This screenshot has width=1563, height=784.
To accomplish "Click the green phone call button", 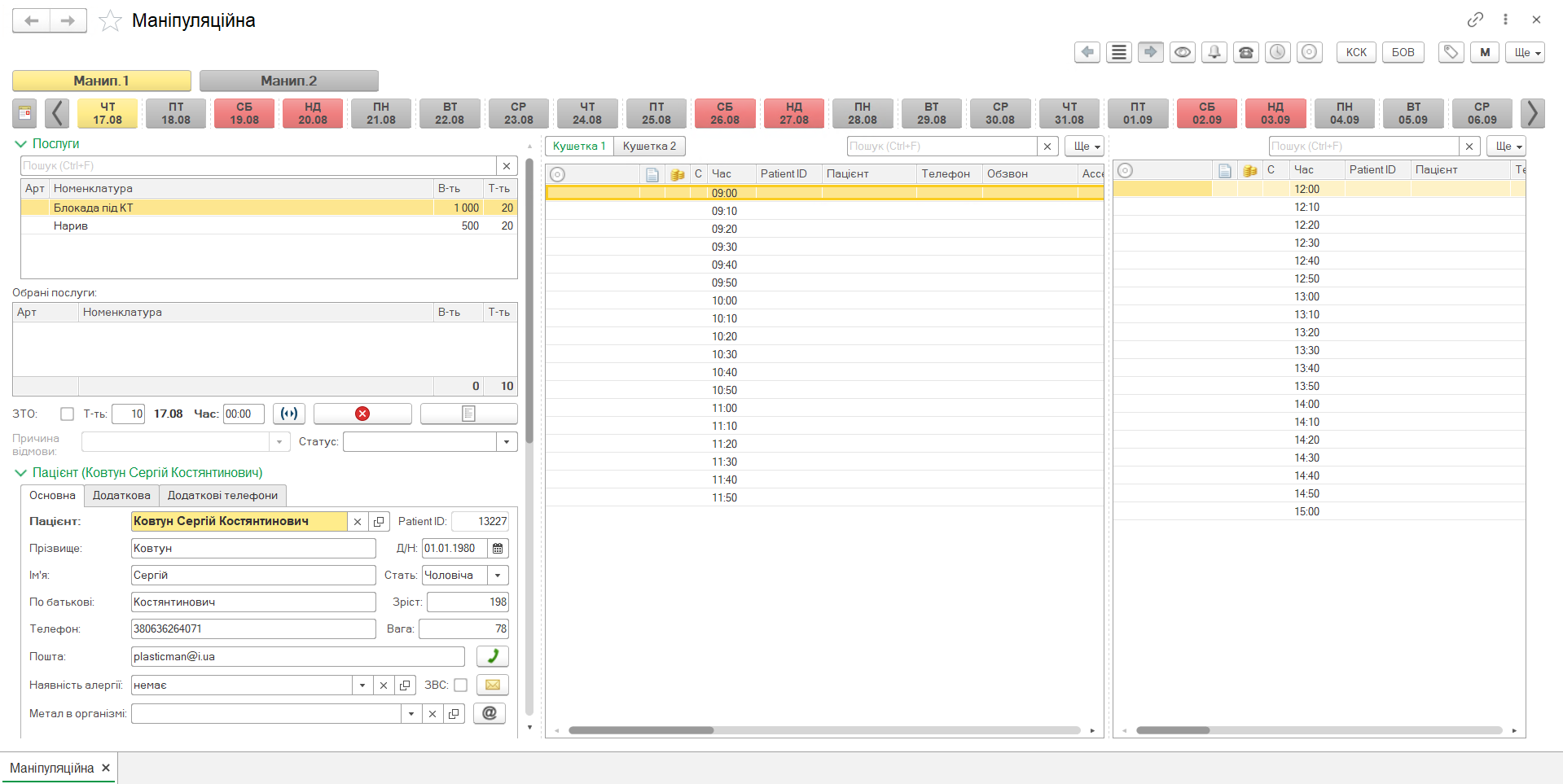I will [492, 656].
